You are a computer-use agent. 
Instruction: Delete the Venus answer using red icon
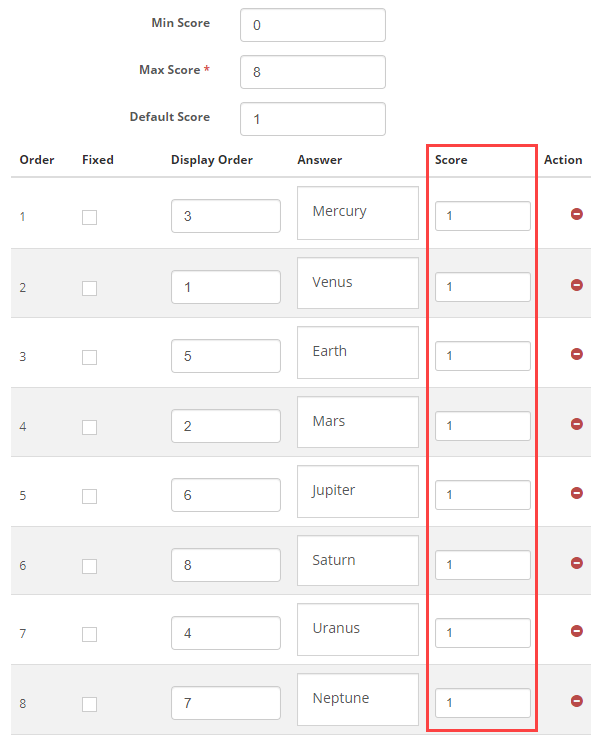(577, 285)
